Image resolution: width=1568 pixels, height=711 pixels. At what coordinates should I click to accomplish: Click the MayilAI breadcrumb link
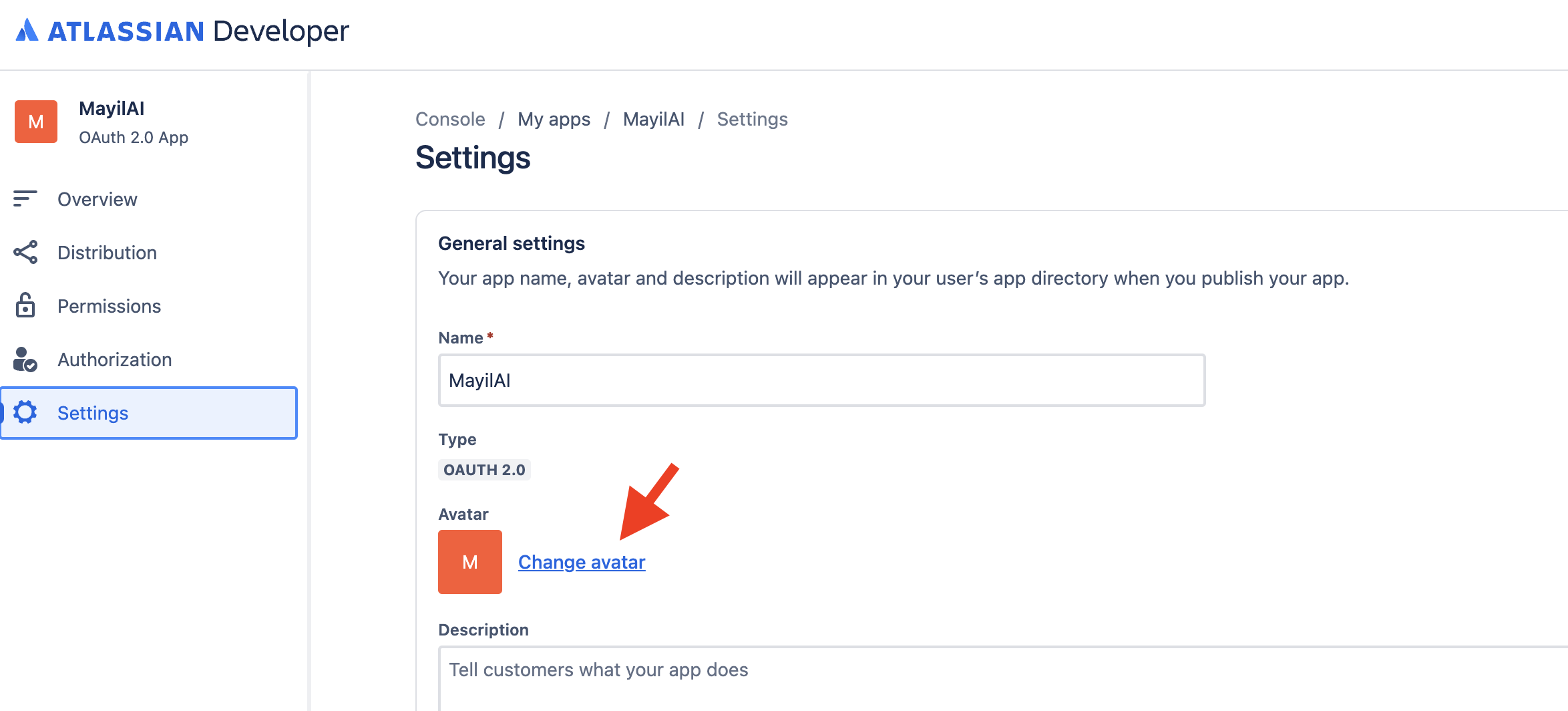653,119
